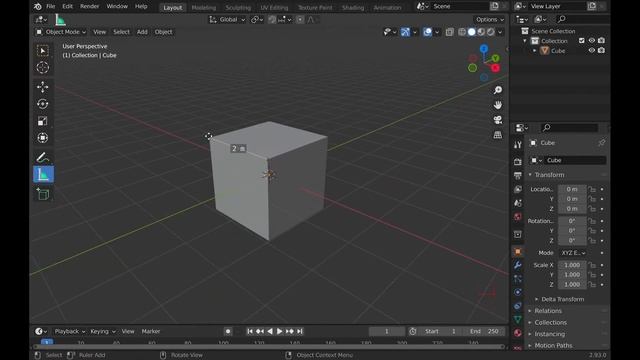Toggle Cube visibility eye in outliner
The height and width of the screenshot is (360, 640).
point(591,51)
